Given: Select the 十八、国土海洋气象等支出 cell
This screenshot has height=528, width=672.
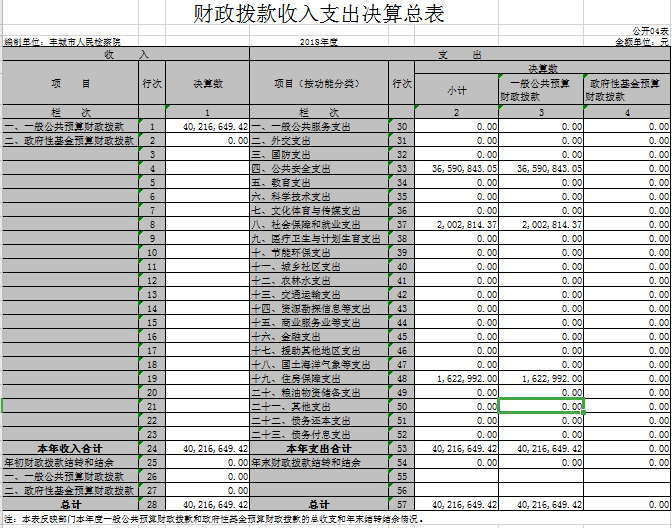Looking at the screenshot, I should point(319,364).
